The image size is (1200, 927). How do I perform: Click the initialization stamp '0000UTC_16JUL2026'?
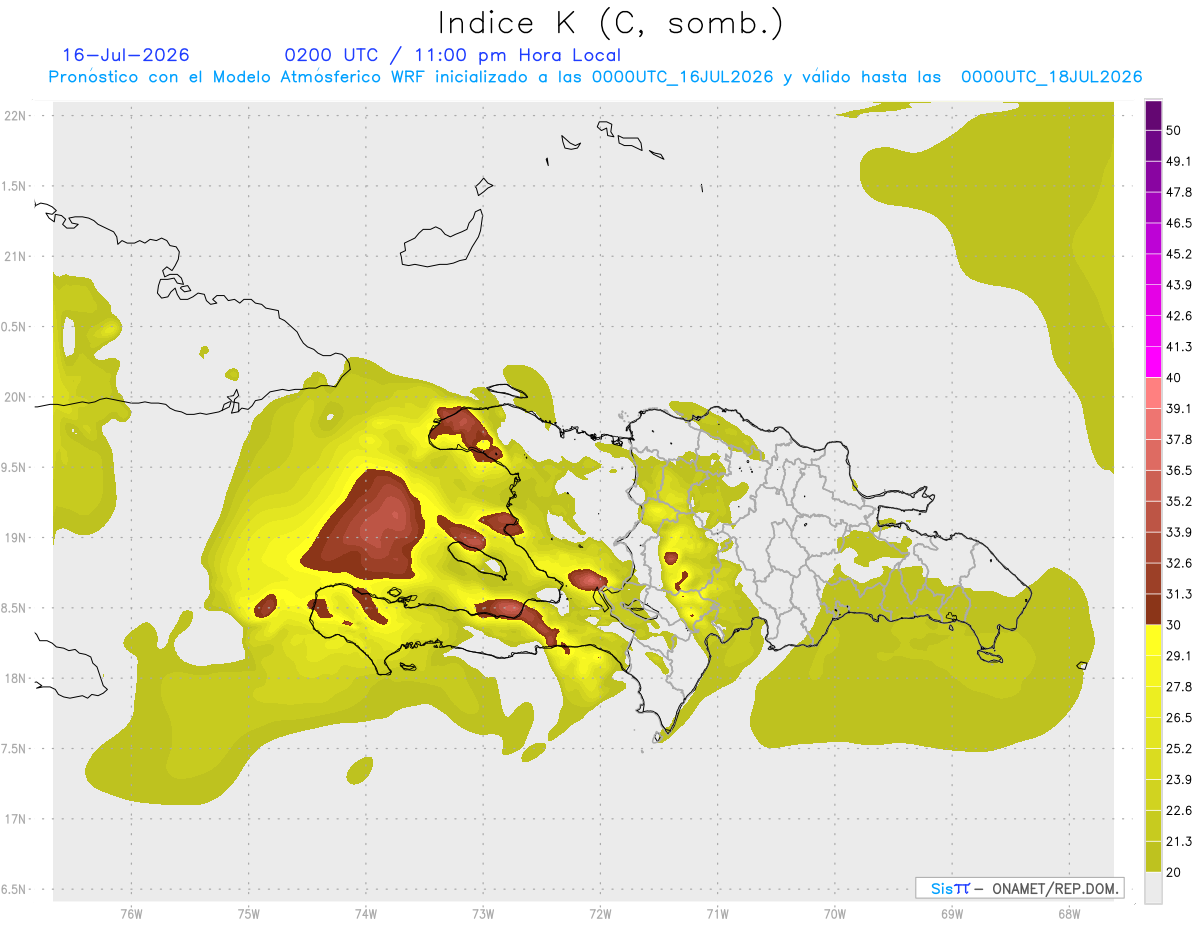coord(682,77)
